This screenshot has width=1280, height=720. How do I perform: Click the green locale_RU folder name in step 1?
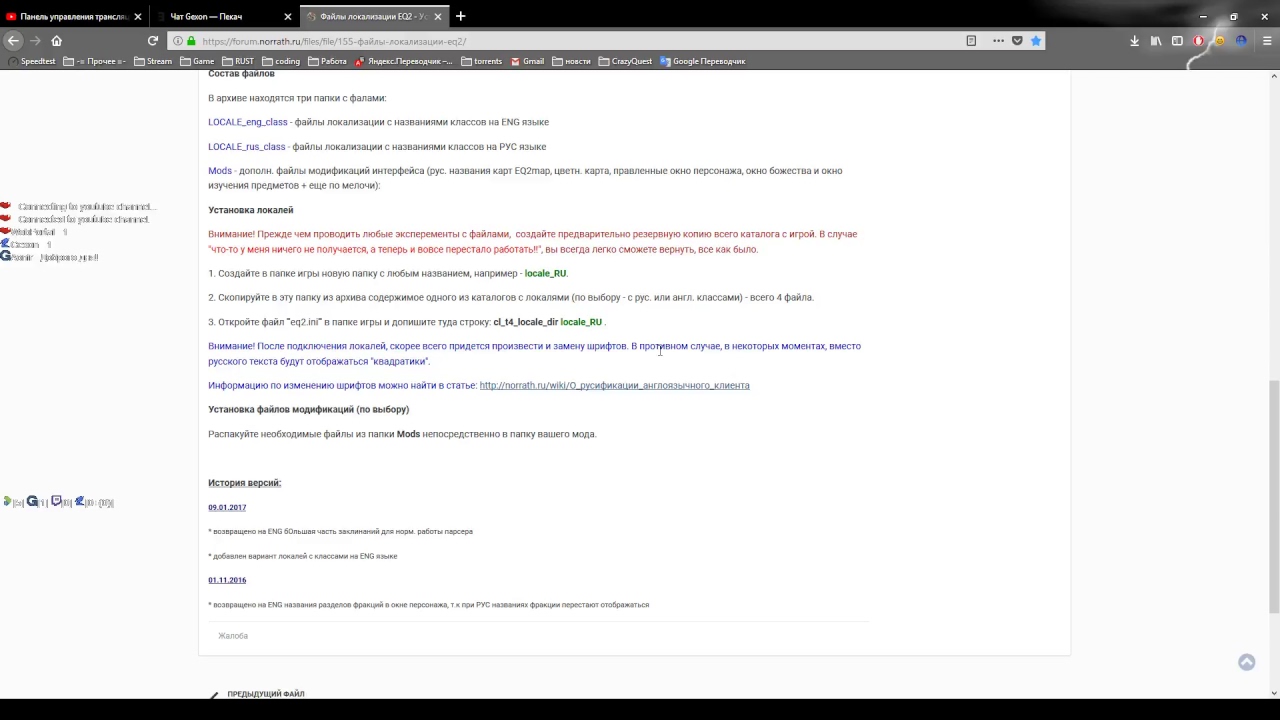(545, 273)
